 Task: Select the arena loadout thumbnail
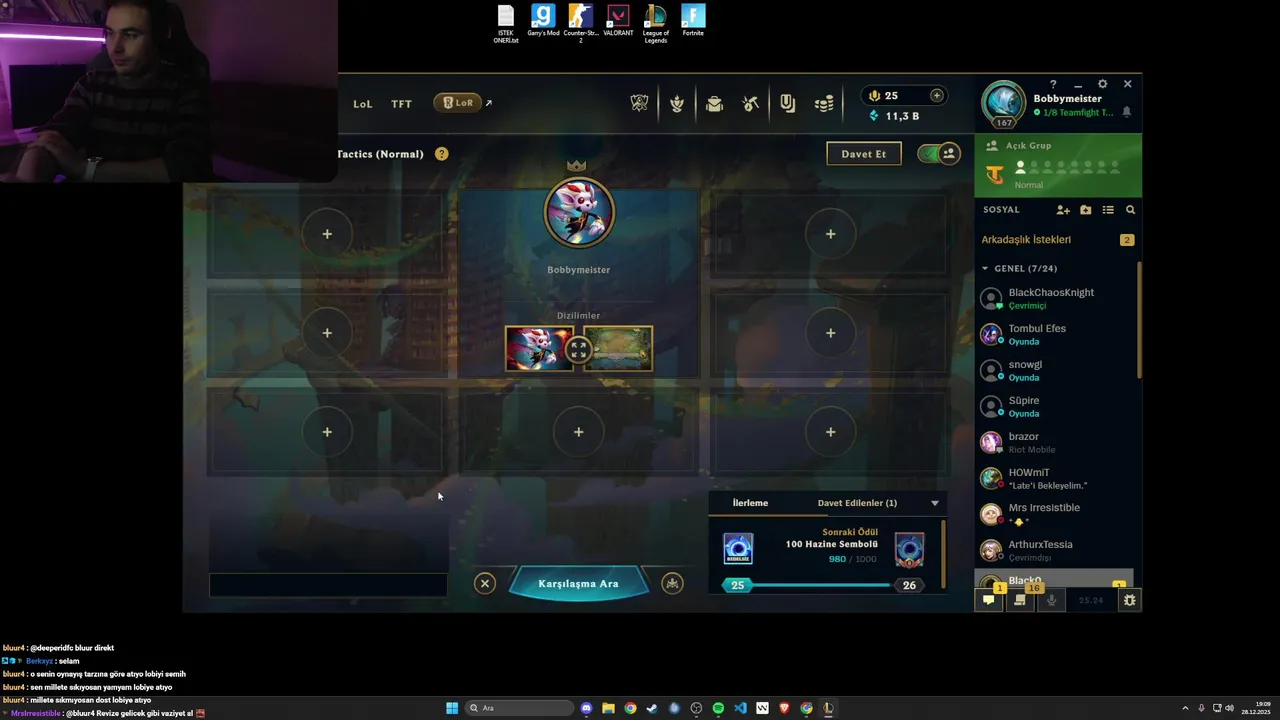point(618,349)
